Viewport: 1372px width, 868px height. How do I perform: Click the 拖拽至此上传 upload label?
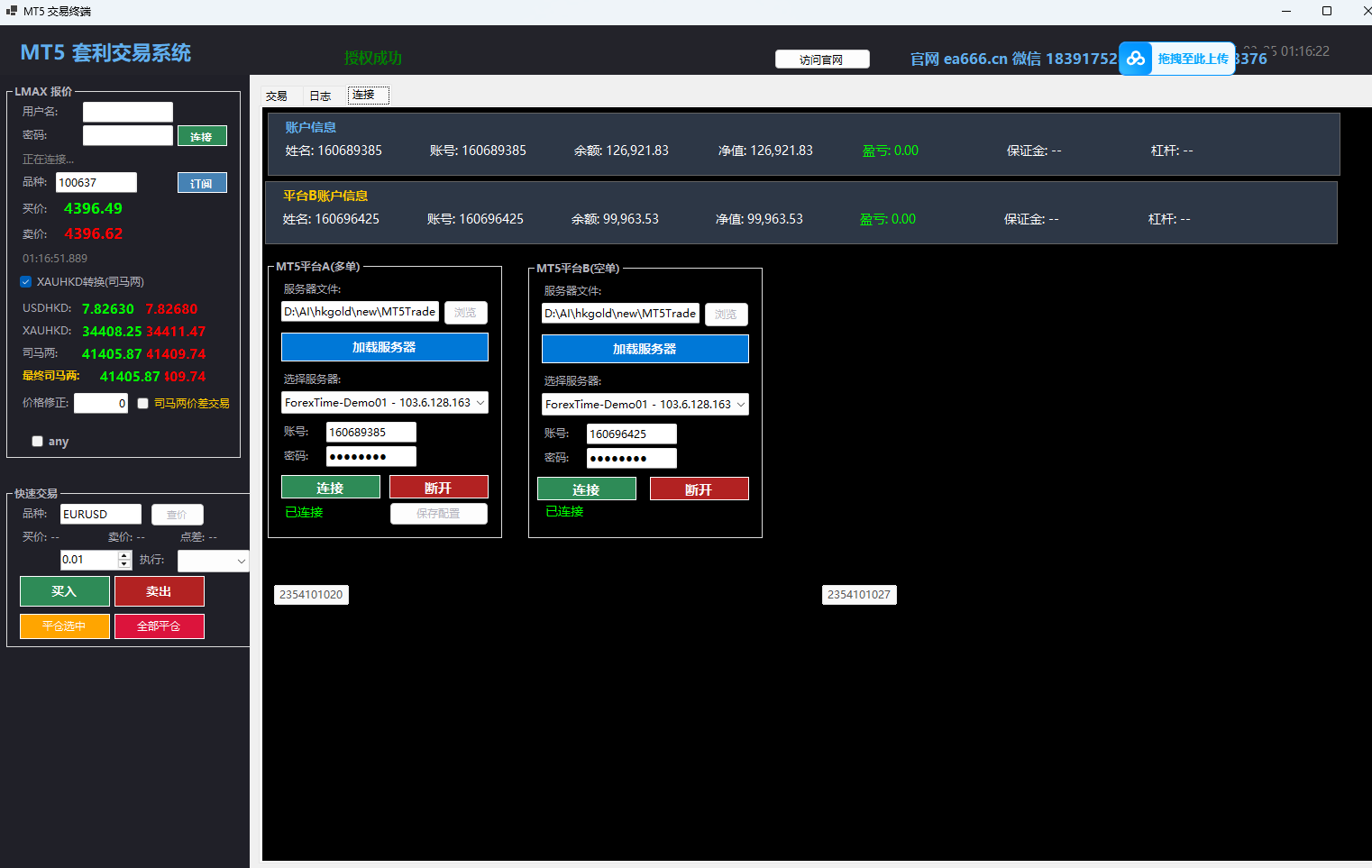[1193, 59]
